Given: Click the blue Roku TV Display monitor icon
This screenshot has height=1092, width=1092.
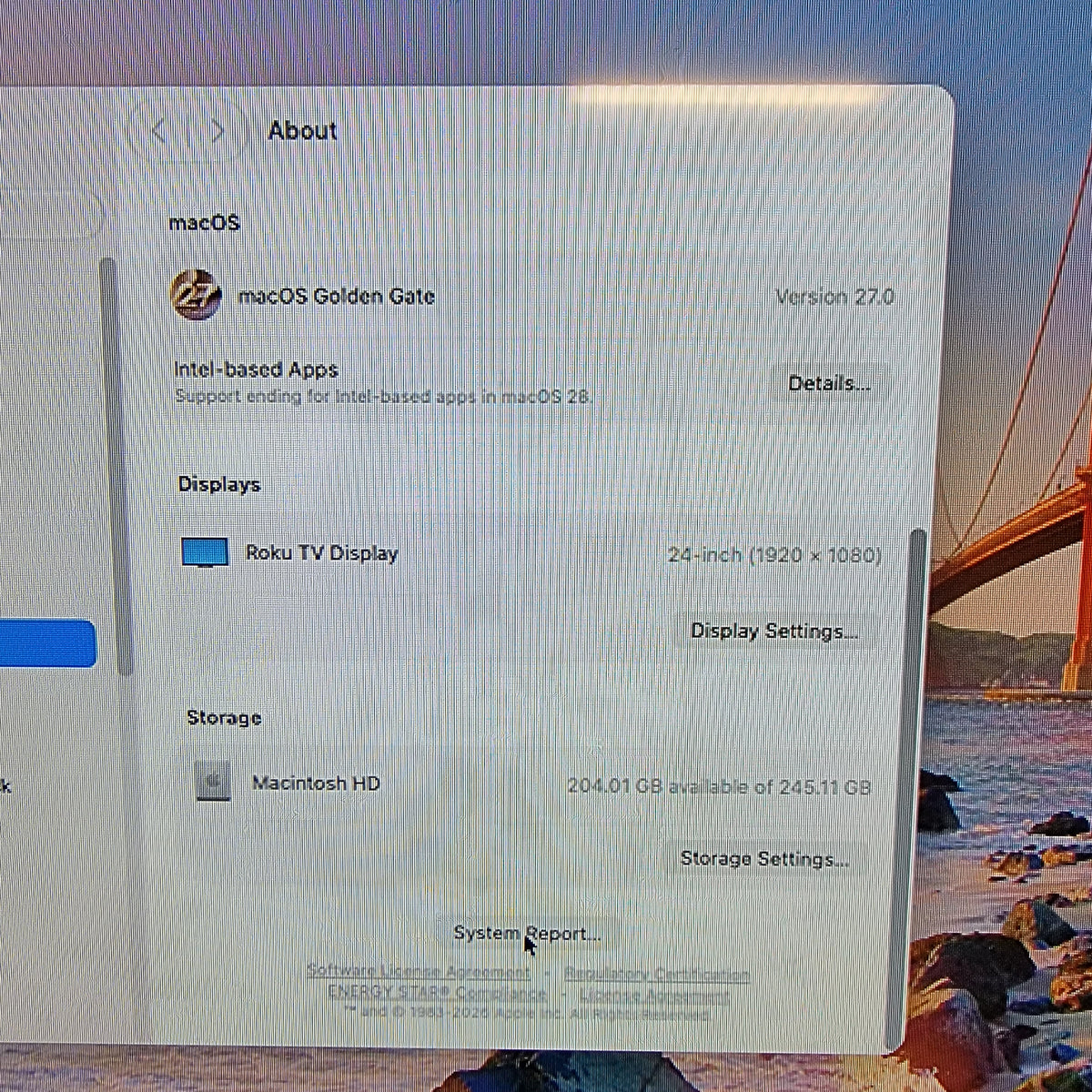Looking at the screenshot, I should click(x=205, y=552).
